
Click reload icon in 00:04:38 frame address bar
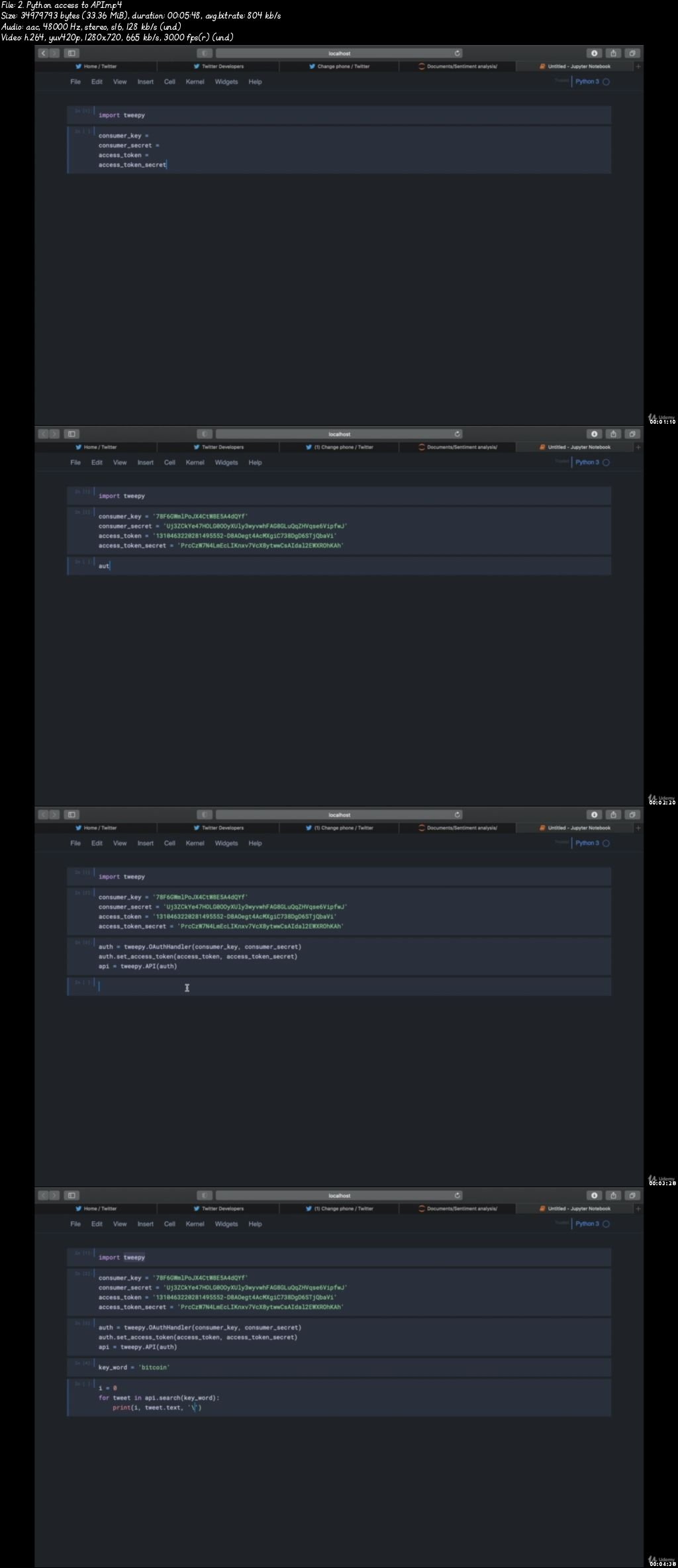(457, 1195)
